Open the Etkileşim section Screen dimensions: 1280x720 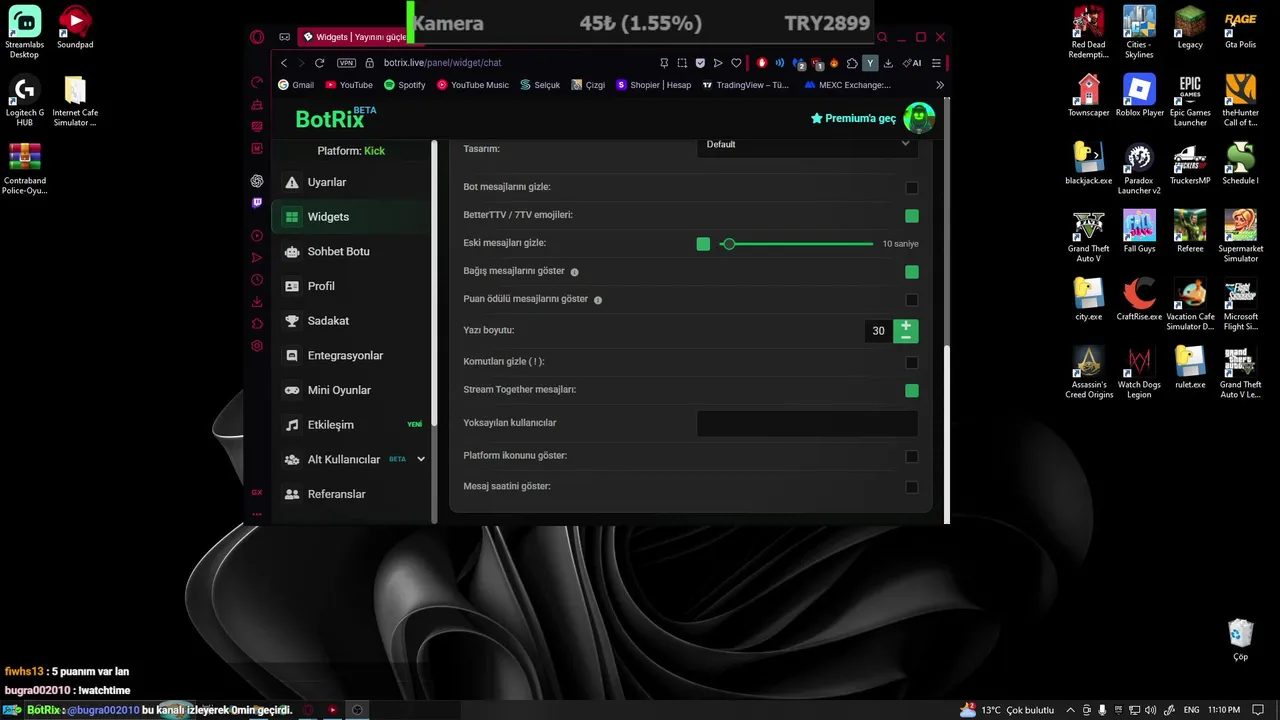[351, 425]
